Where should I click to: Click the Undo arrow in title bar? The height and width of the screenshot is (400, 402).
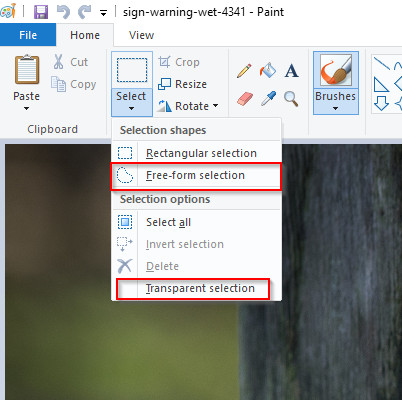pos(63,12)
